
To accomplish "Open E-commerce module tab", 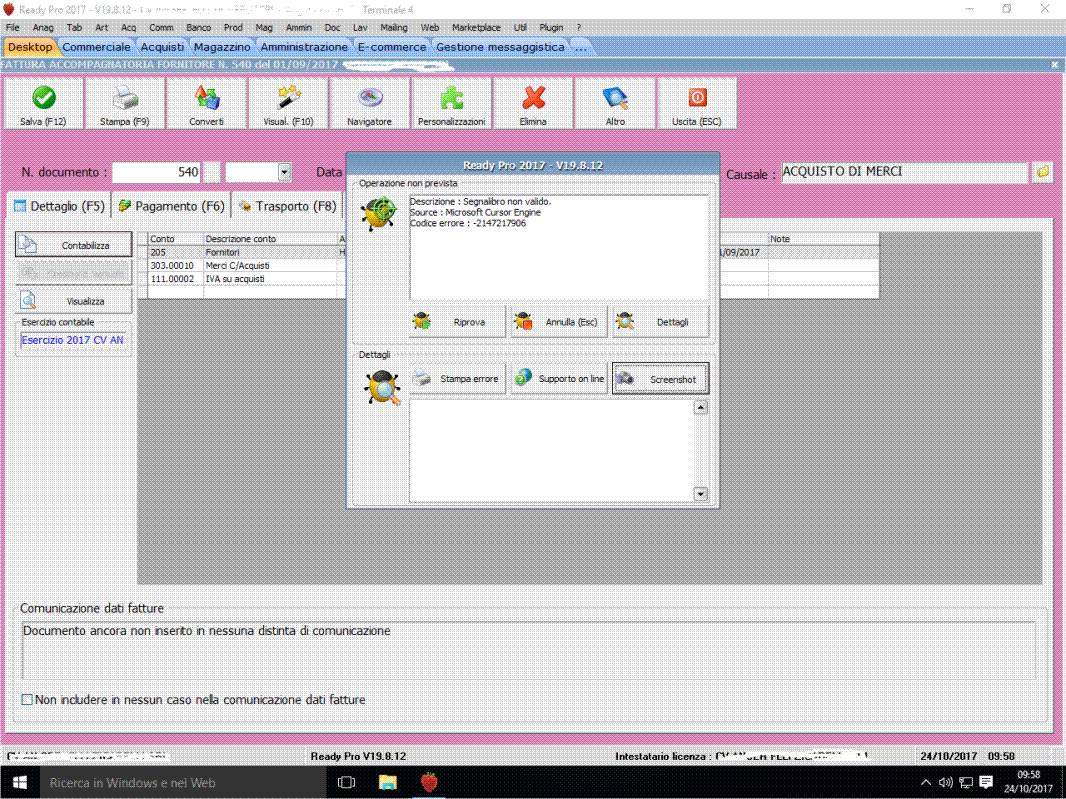I will point(392,47).
